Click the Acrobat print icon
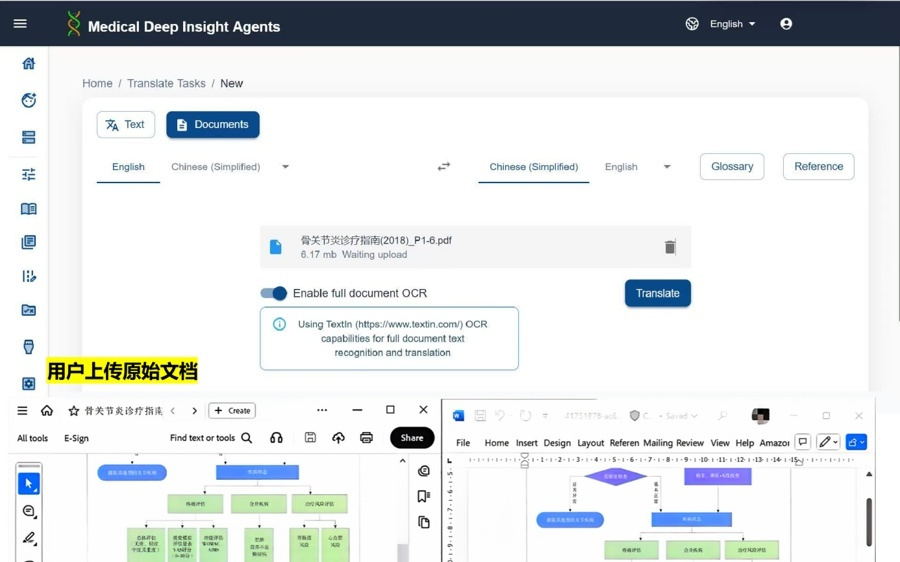This screenshot has height=562, width=900. (366, 438)
